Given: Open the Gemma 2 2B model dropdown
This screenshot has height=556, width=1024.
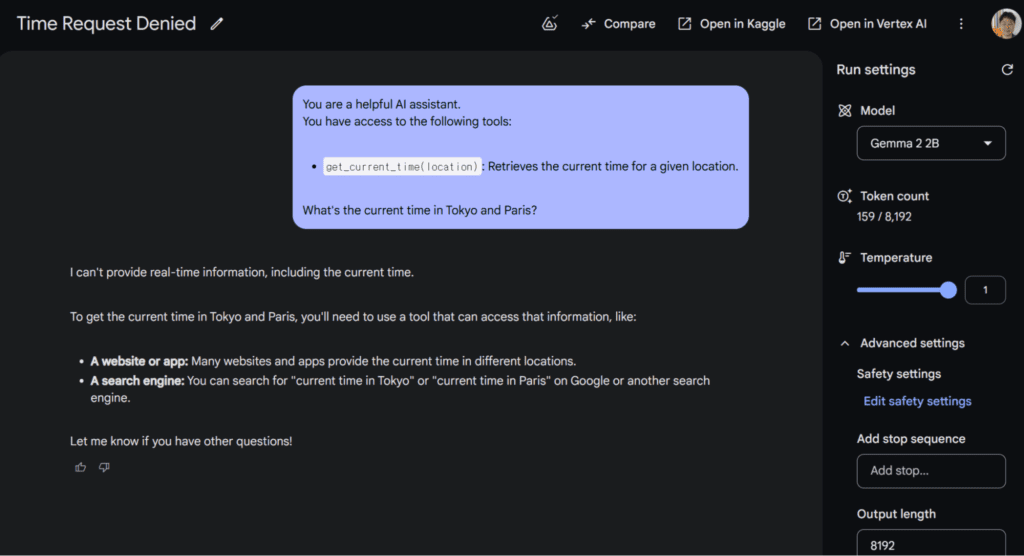Looking at the screenshot, I should (931, 144).
